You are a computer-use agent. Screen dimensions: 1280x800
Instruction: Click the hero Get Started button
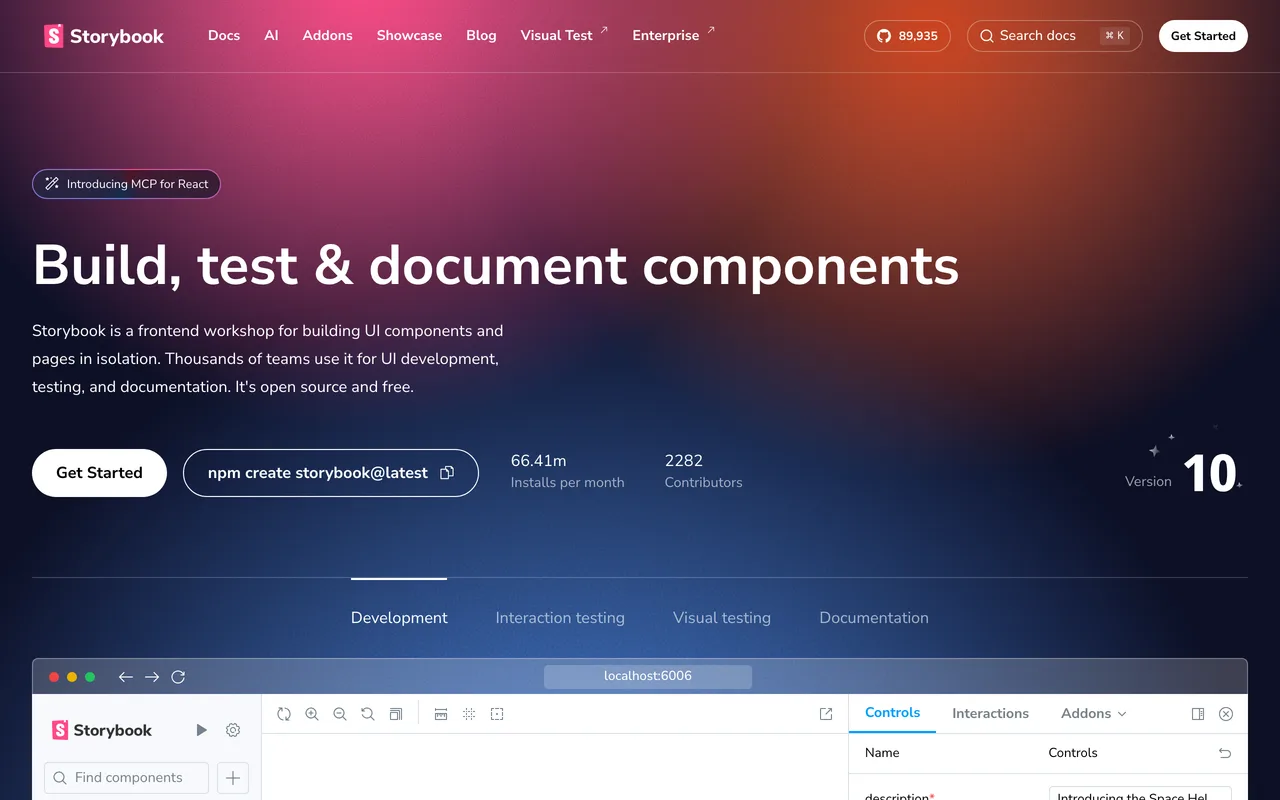[x=99, y=473]
